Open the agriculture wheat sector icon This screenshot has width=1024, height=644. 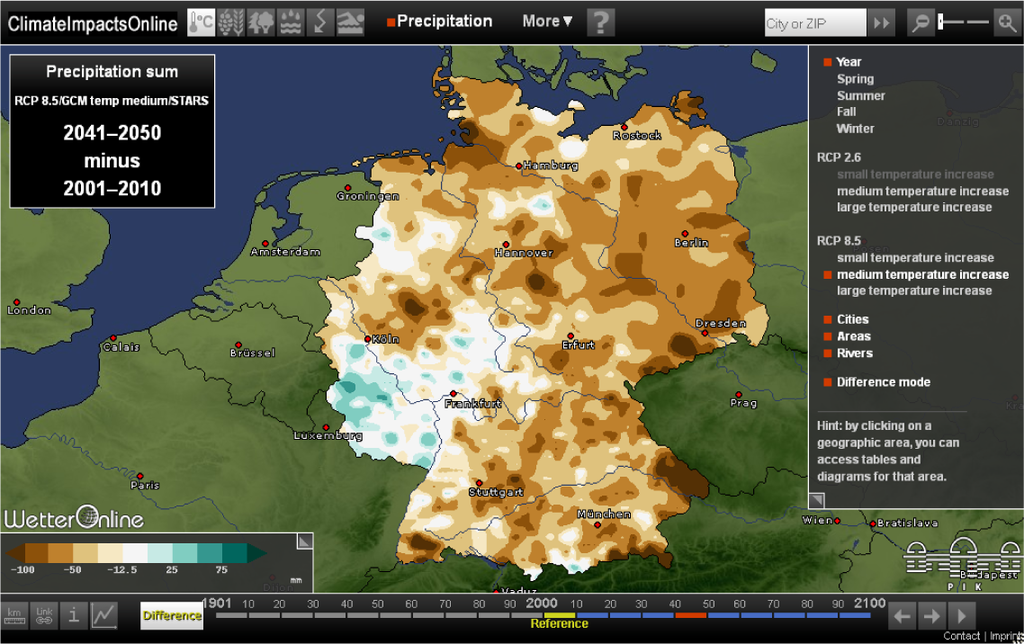tap(231, 22)
